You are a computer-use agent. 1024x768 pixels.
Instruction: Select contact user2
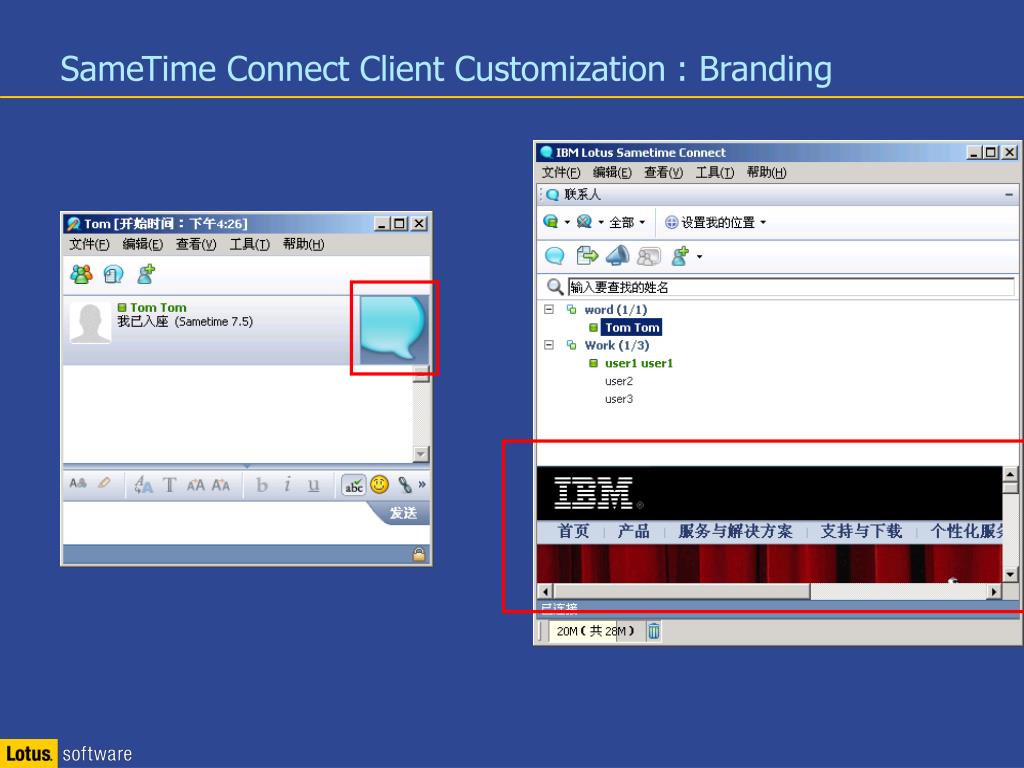[619, 381]
